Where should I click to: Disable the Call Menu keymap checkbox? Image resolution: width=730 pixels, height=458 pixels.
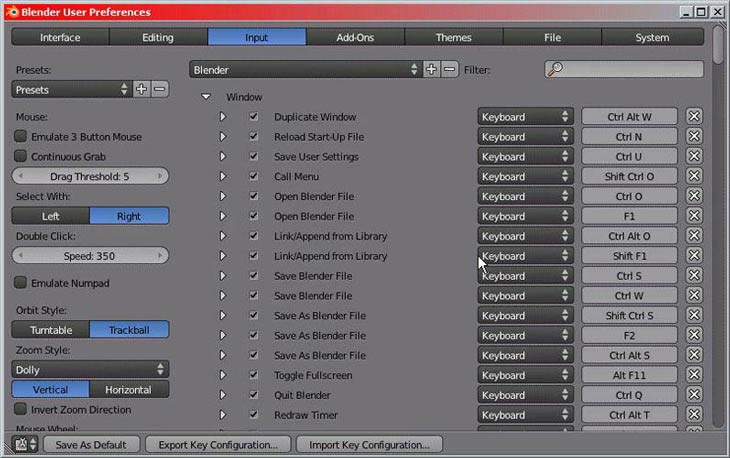(x=253, y=176)
